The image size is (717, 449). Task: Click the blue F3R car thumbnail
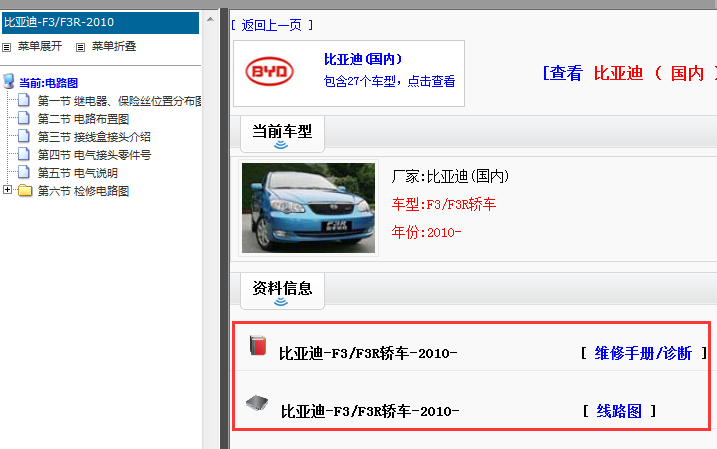click(x=308, y=208)
